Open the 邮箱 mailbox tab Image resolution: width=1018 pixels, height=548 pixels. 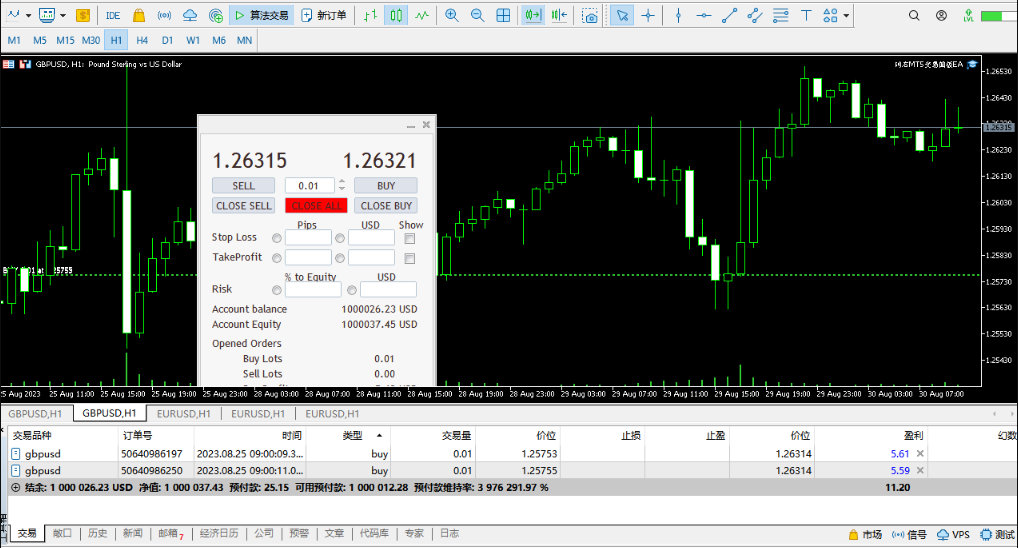point(171,533)
